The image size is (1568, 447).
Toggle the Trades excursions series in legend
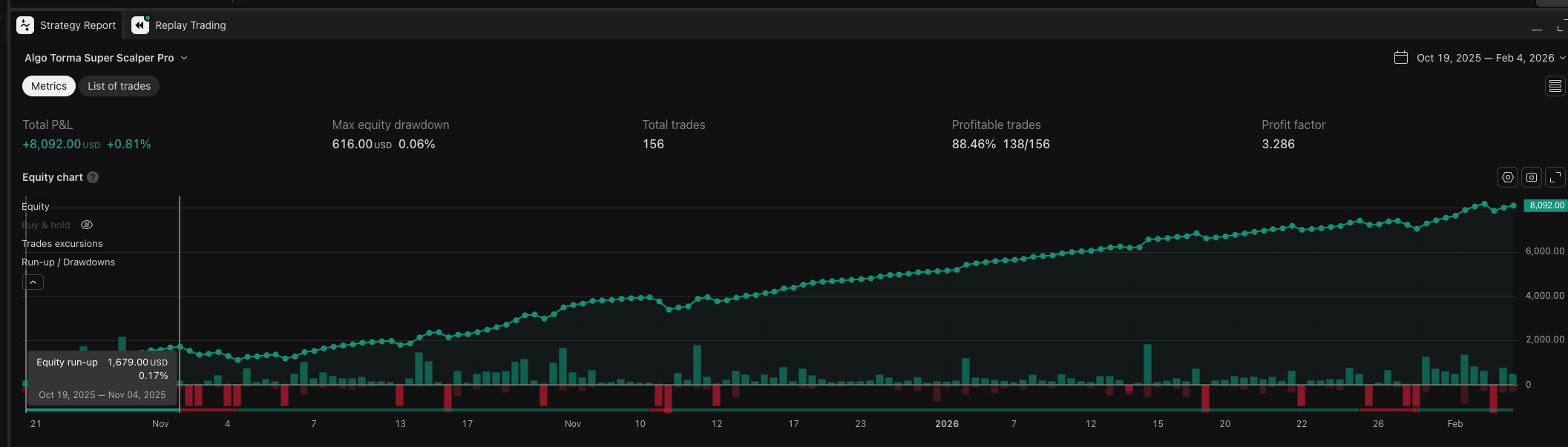coord(62,244)
